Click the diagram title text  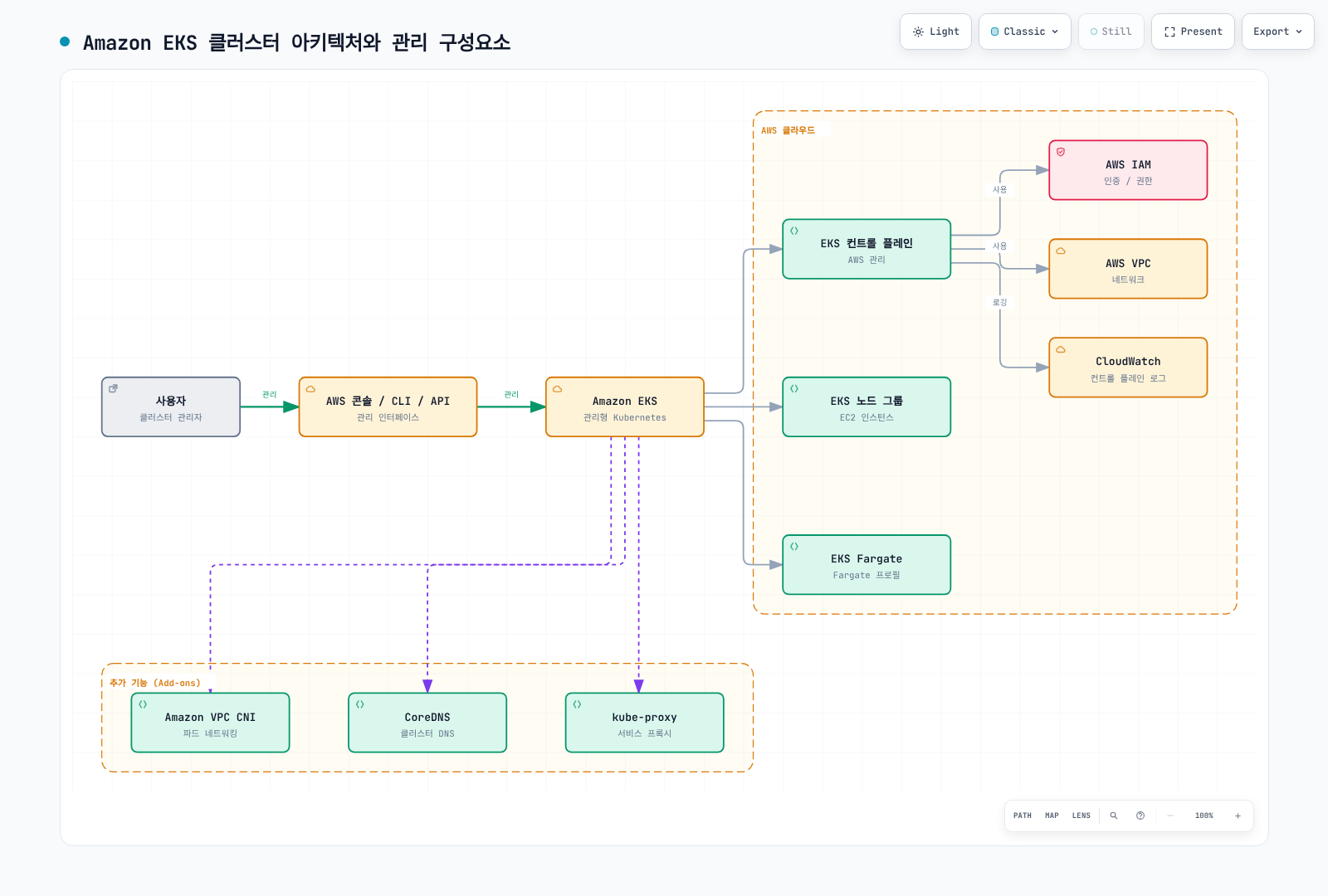click(296, 42)
